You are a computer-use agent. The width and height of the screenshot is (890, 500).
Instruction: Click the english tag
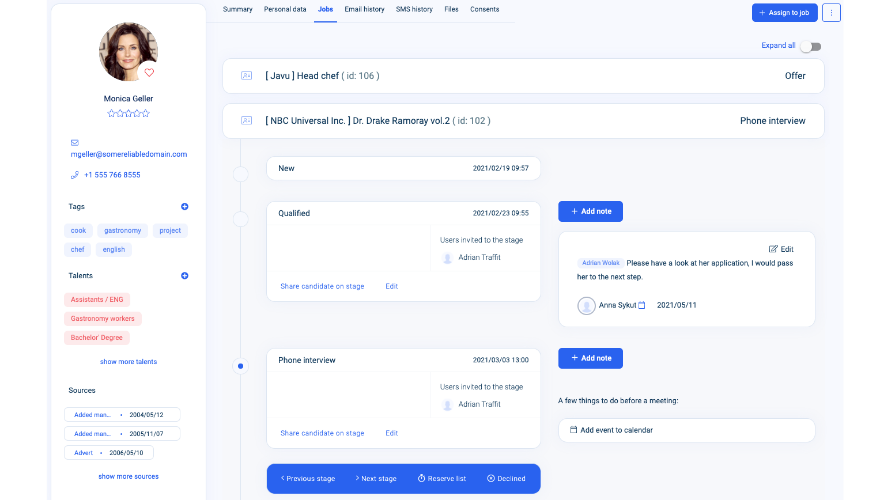coord(114,250)
